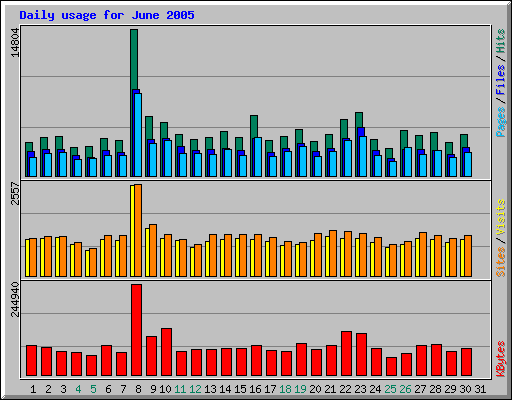Image resolution: width=512 pixels, height=400 pixels.
Task: Click the red KBytes bar for day 22
Action: click(346, 354)
